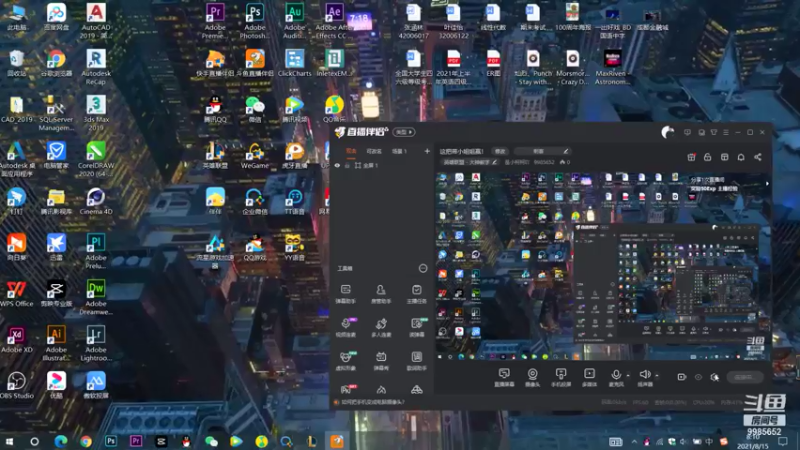Screen dimensions: 800x450
Task: Open Cinema 4D desktop shortcut
Action: [x=95, y=201]
